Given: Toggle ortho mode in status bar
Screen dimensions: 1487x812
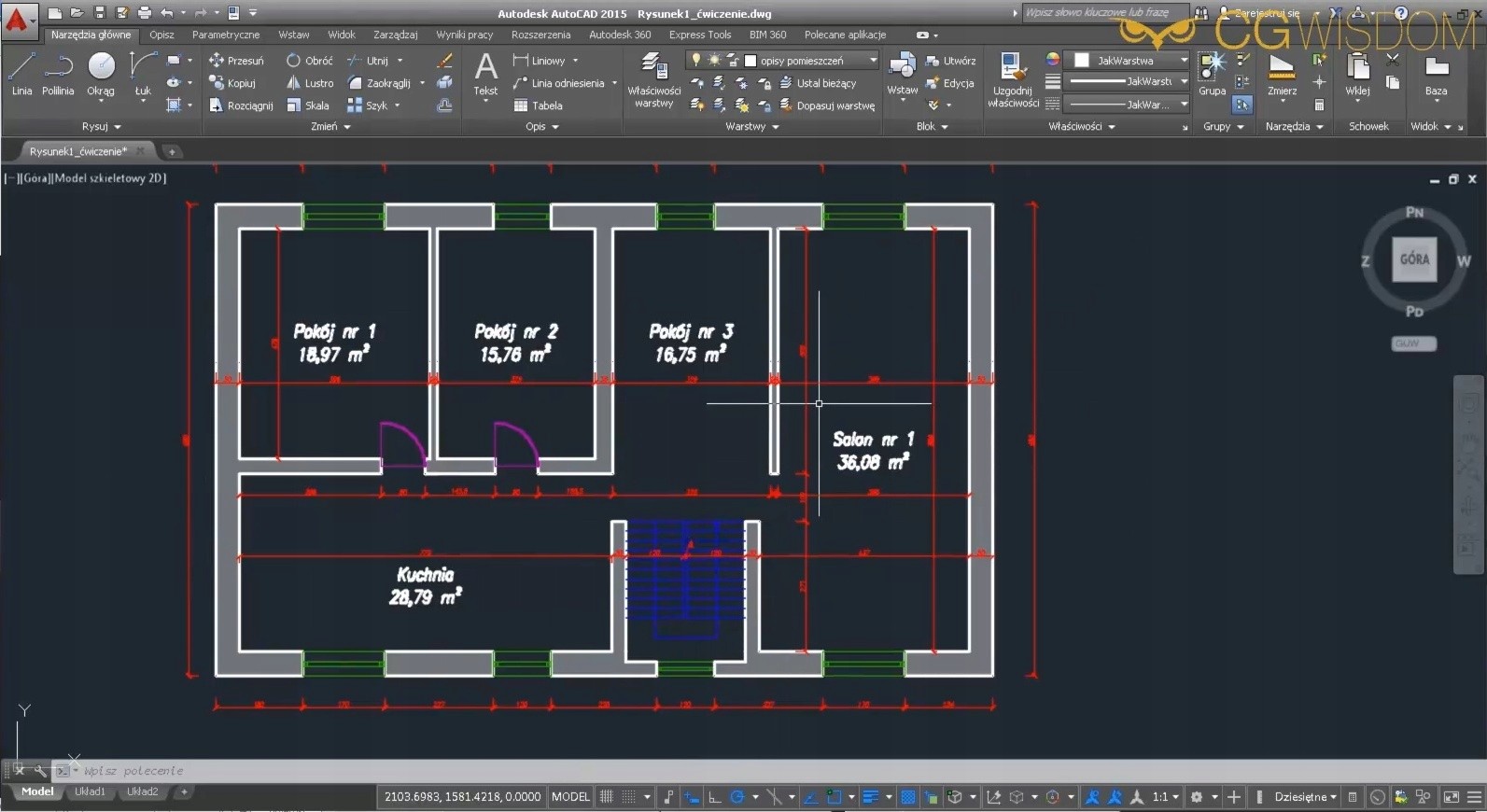Looking at the screenshot, I should [715, 797].
